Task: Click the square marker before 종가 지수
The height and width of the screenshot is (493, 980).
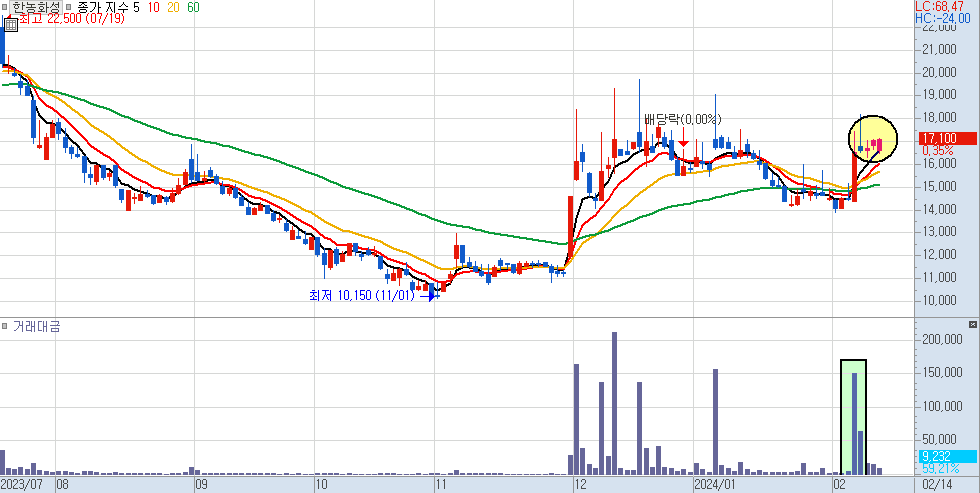Action: 68,8
